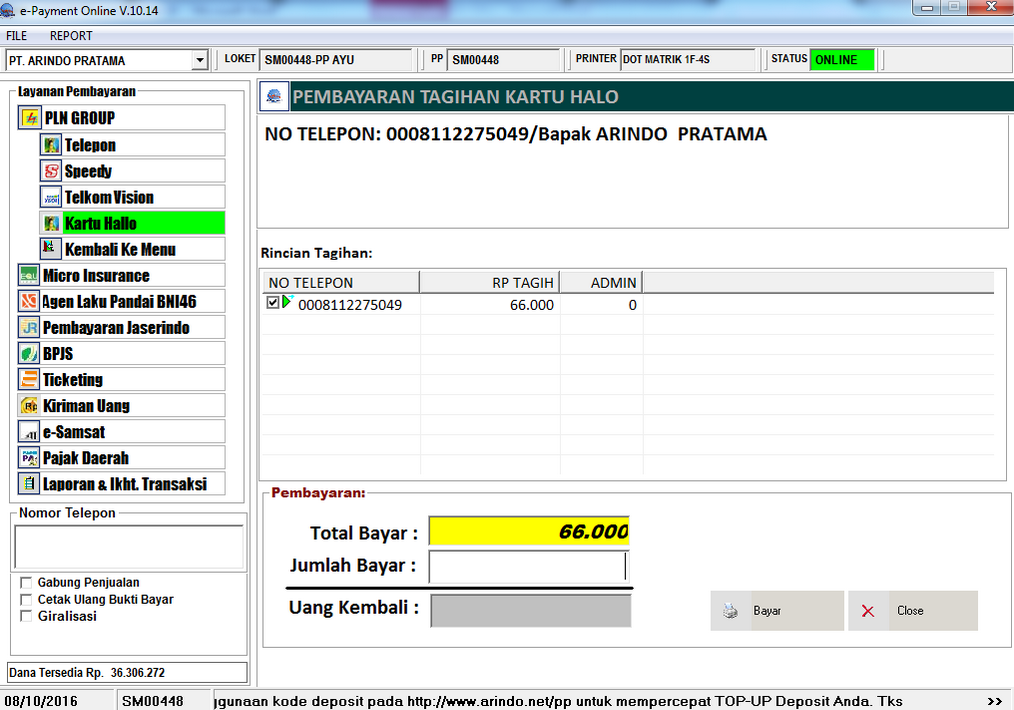Click the RP TAGIH column header
Screen dimensions: 1014x710
(x=490, y=283)
